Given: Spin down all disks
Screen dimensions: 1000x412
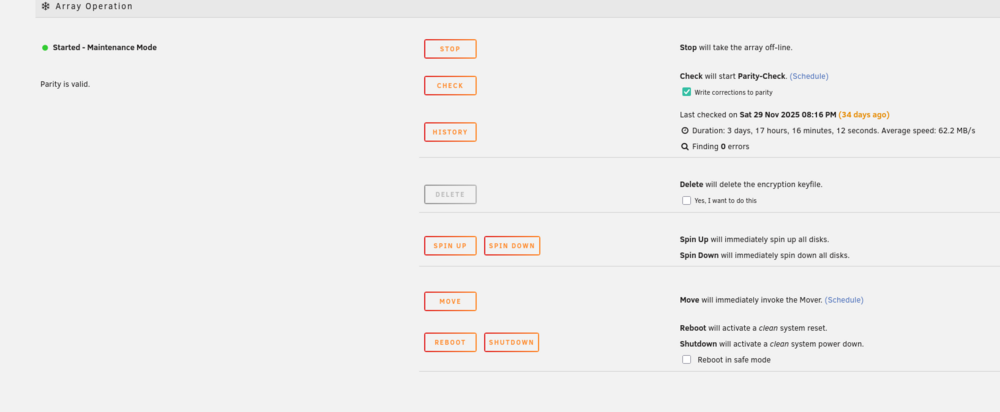Looking at the screenshot, I should pos(512,246).
